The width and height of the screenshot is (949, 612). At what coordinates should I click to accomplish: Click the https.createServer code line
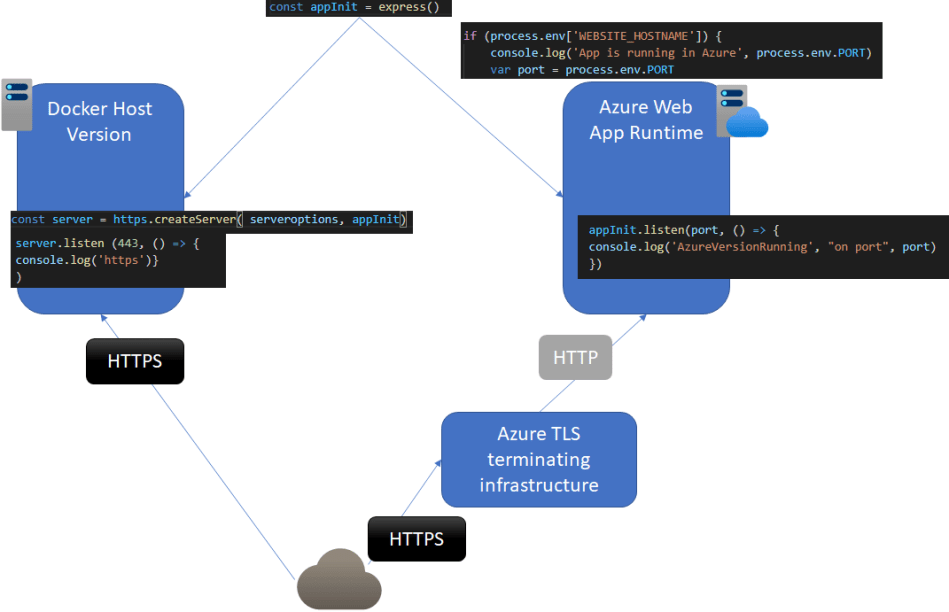point(209,220)
